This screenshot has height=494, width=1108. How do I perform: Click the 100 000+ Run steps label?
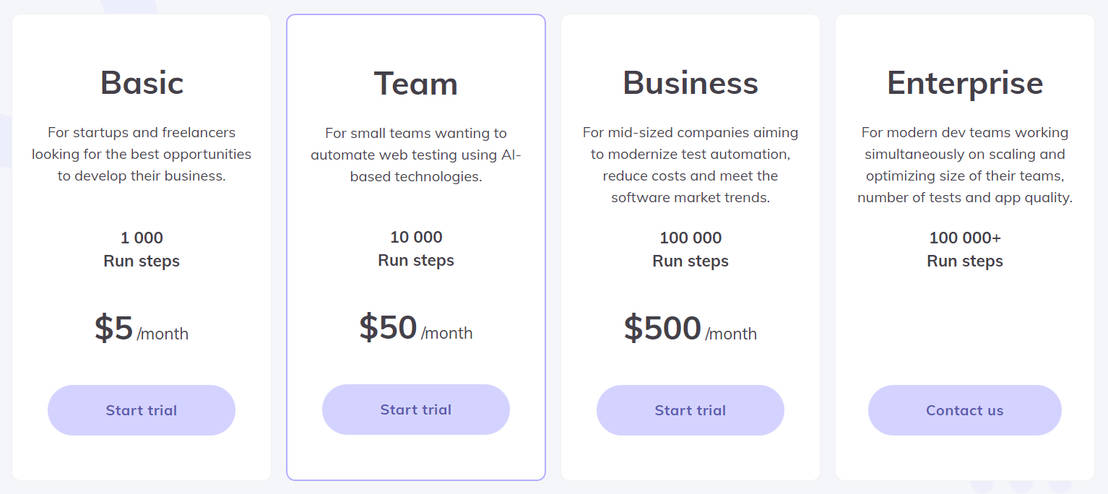[x=964, y=249]
